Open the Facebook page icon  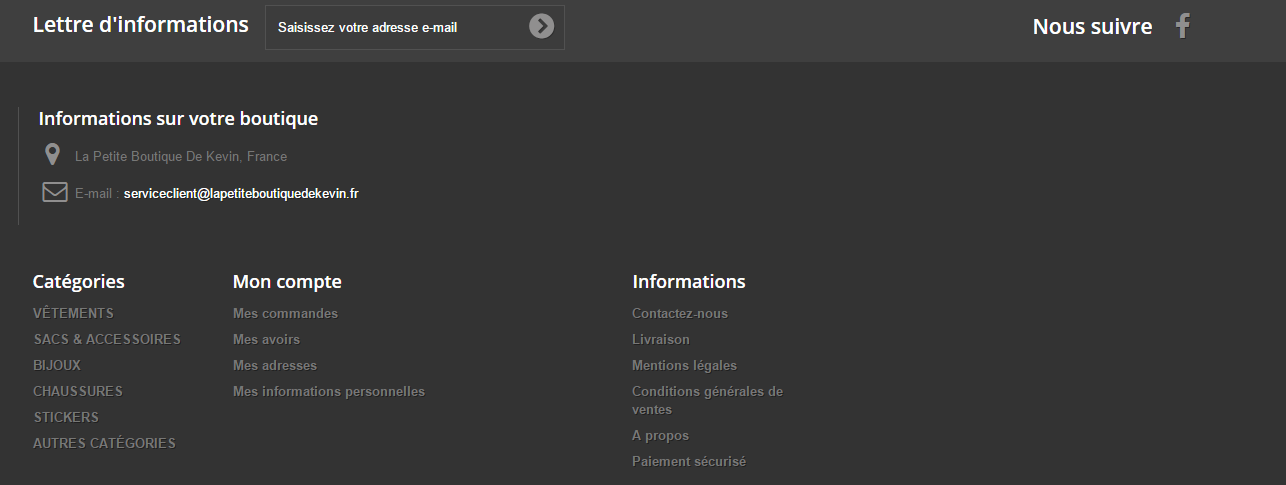click(1183, 26)
